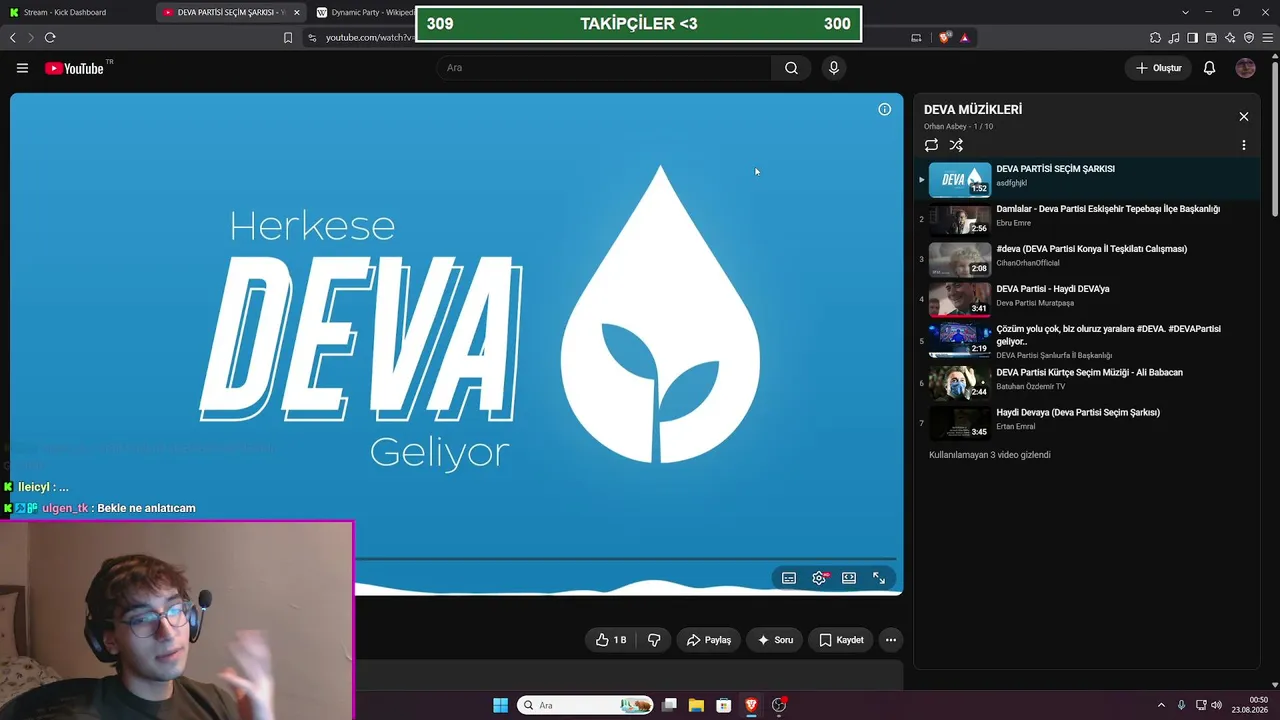Switch the player to theater mode
This screenshot has width=1280, height=720.
tap(849, 578)
